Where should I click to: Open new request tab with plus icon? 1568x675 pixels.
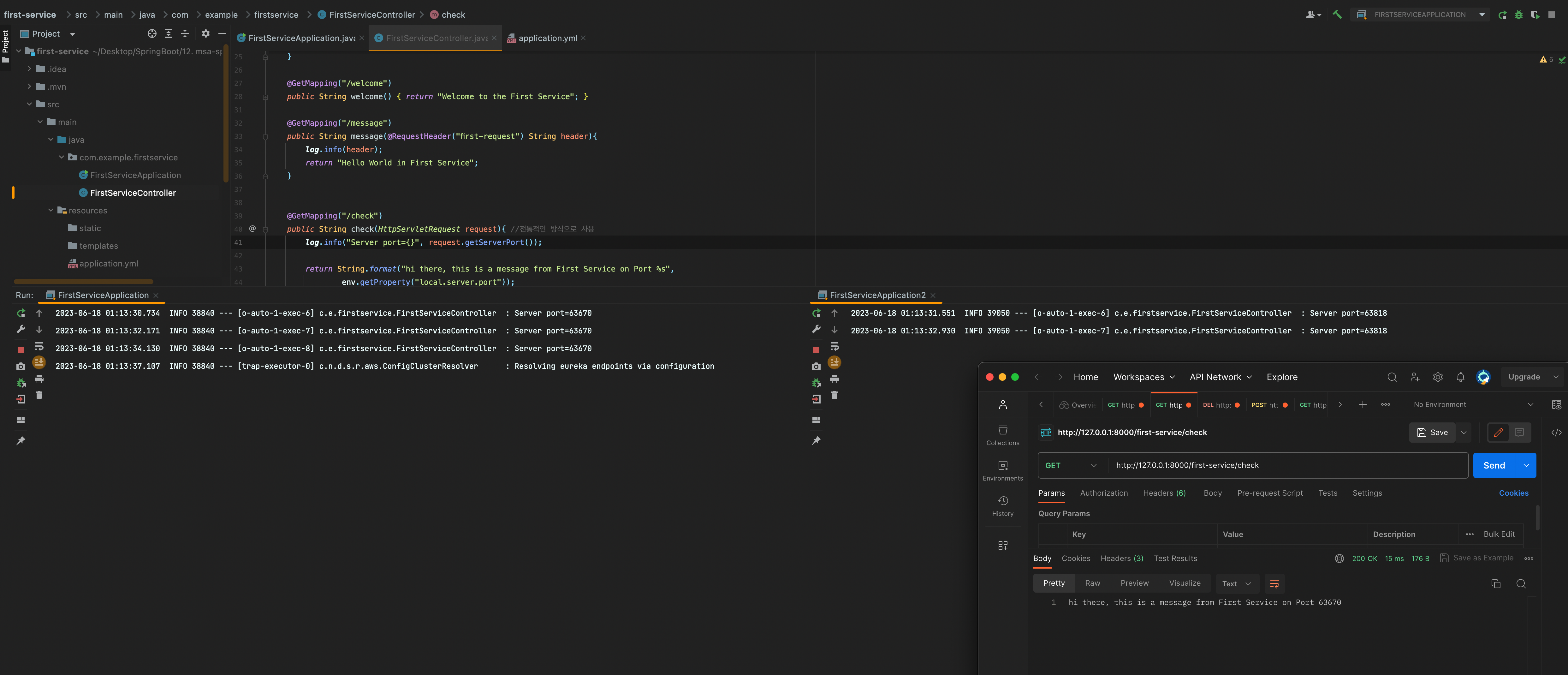coord(1362,404)
